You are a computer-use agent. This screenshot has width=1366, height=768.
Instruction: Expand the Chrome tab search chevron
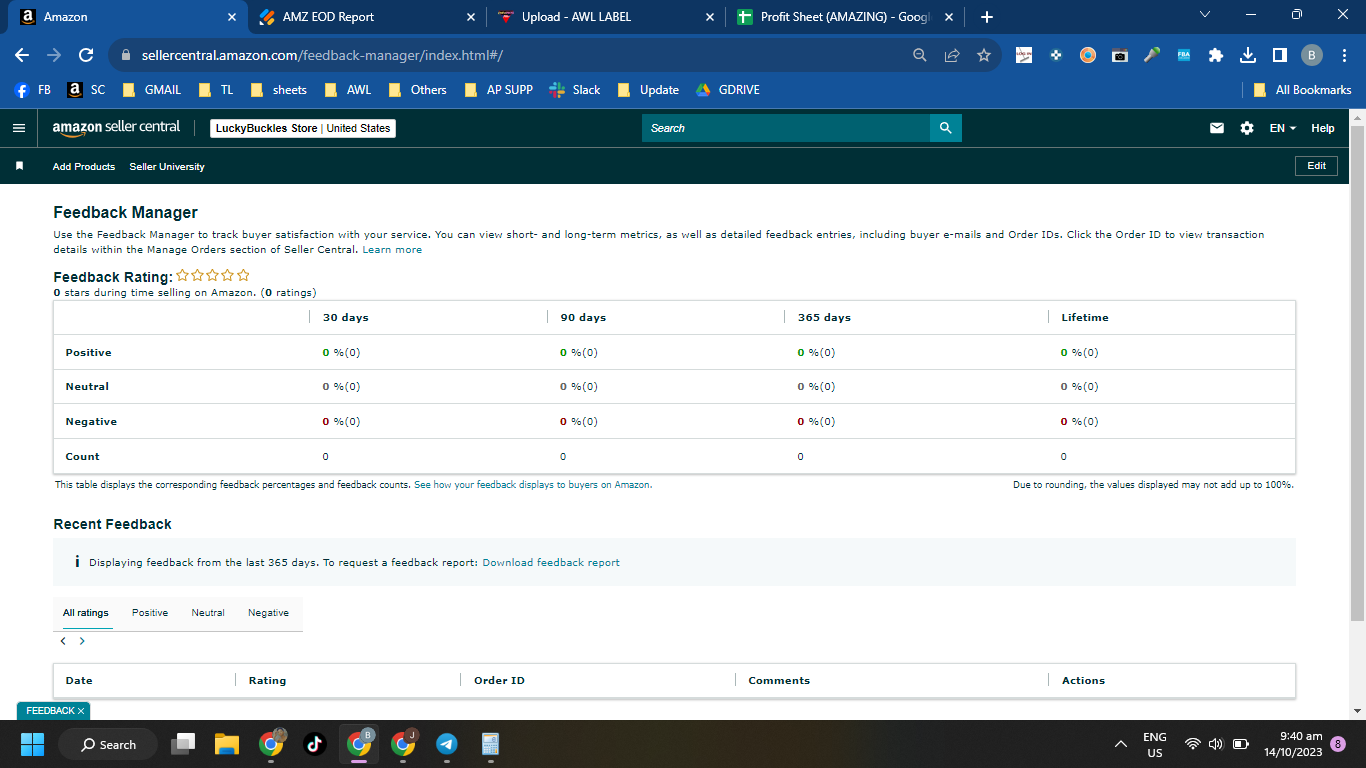coord(1204,15)
